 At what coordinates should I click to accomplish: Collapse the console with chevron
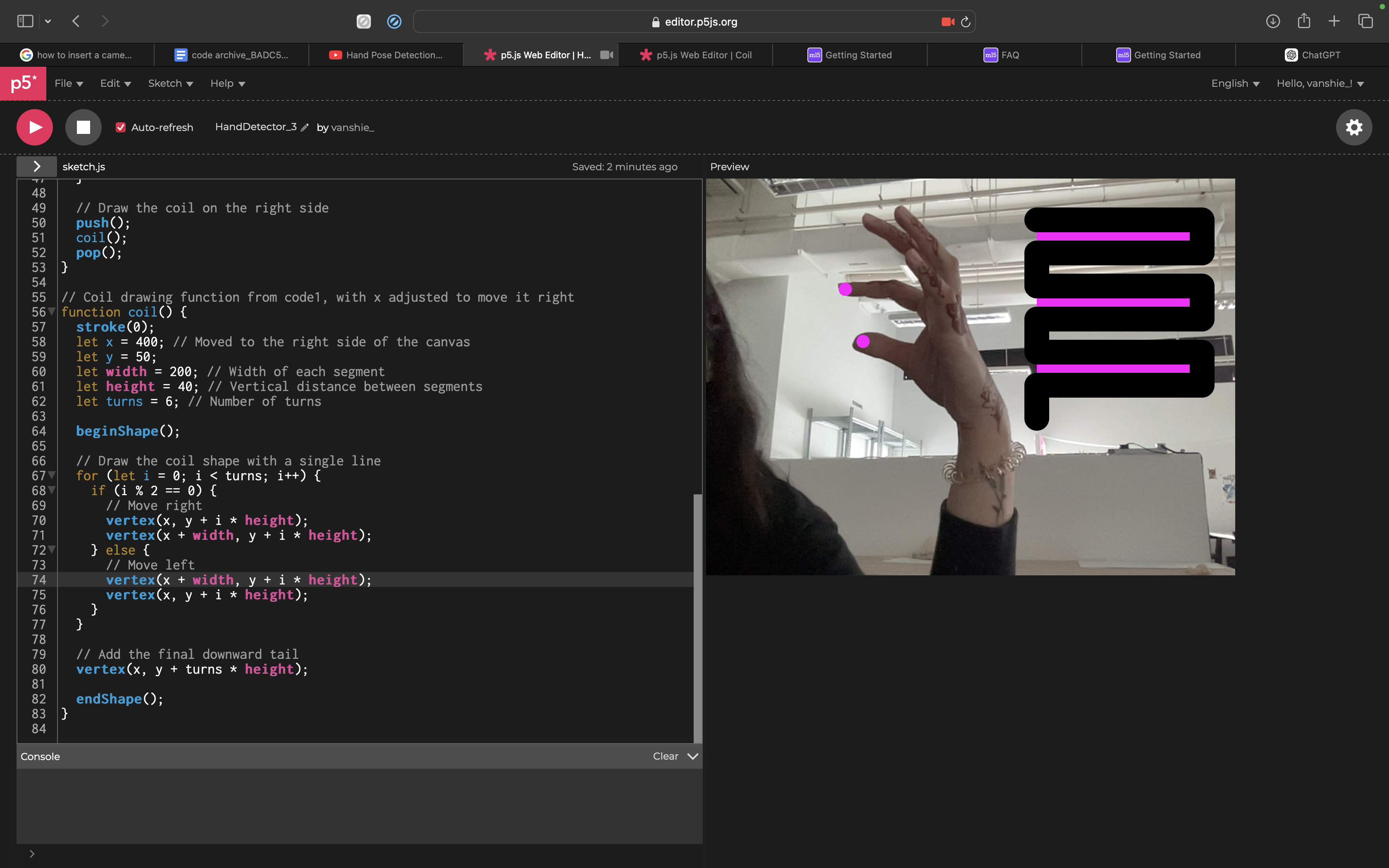pyautogui.click(x=693, y=756)
